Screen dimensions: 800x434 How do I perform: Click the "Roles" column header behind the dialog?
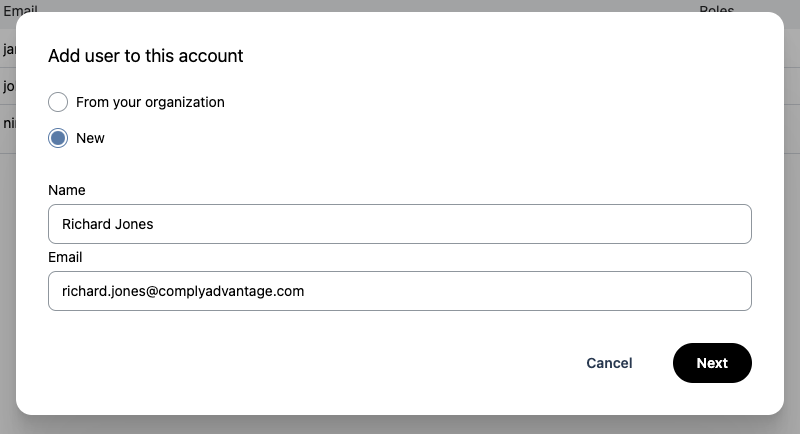716,10
